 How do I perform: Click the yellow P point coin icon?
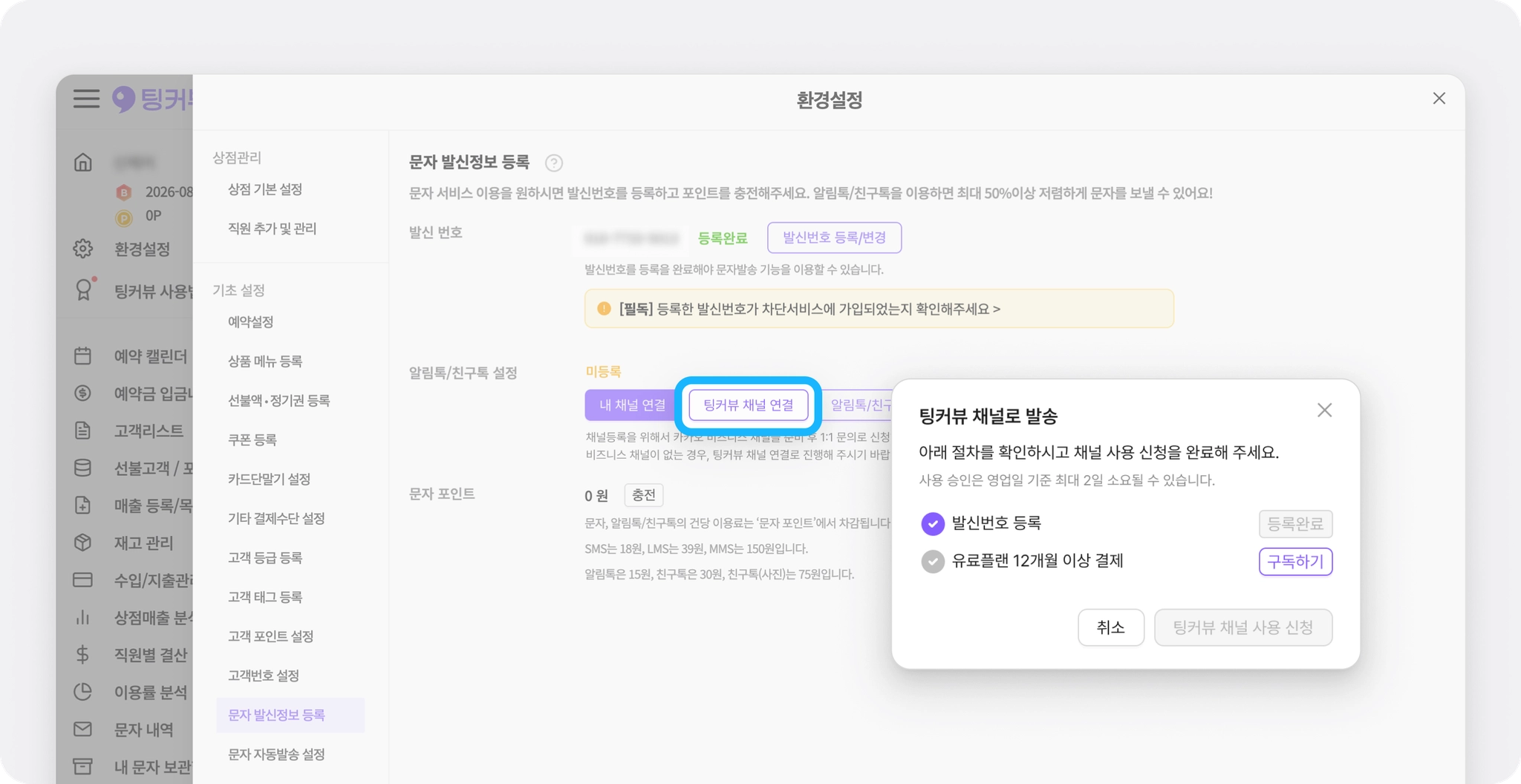[x=124, y=218]
